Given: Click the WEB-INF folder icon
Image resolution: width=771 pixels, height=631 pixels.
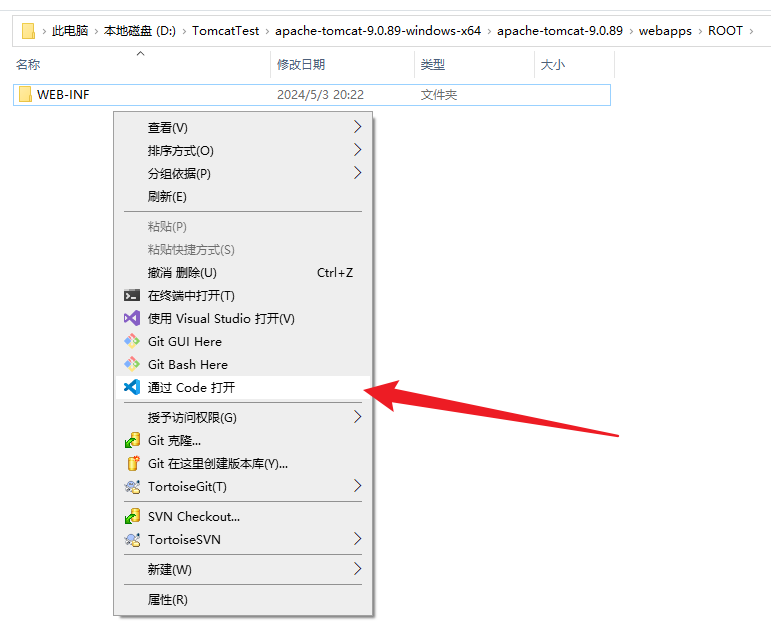Looking at the screenshot, I should click(25, 94).
